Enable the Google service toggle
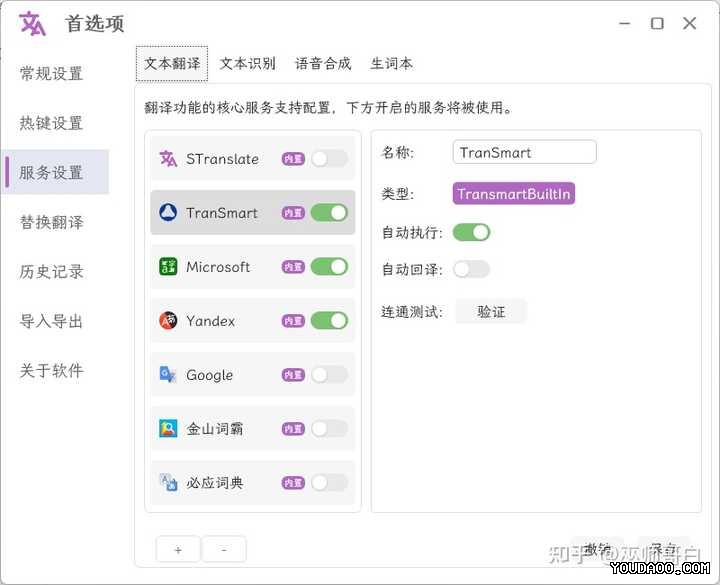720x585 pixels. tap(329, 375)
